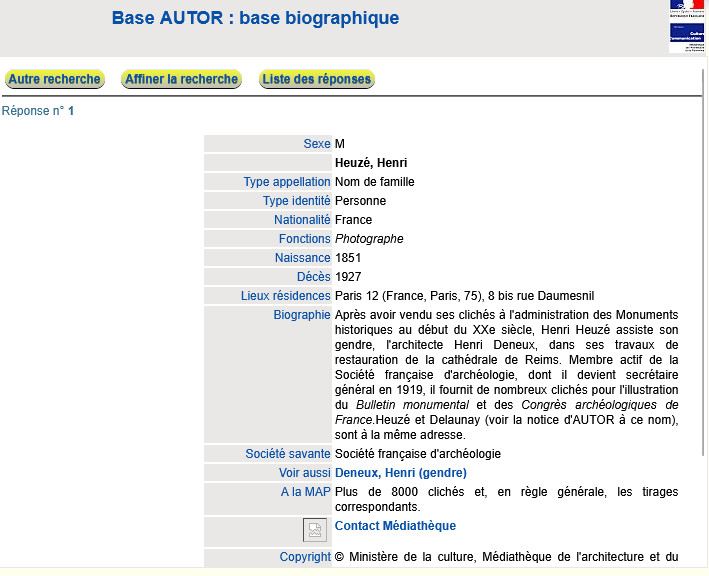Open the Deneux, Henri (gendre) link
The image size is (709, 576).
(400, 473)
